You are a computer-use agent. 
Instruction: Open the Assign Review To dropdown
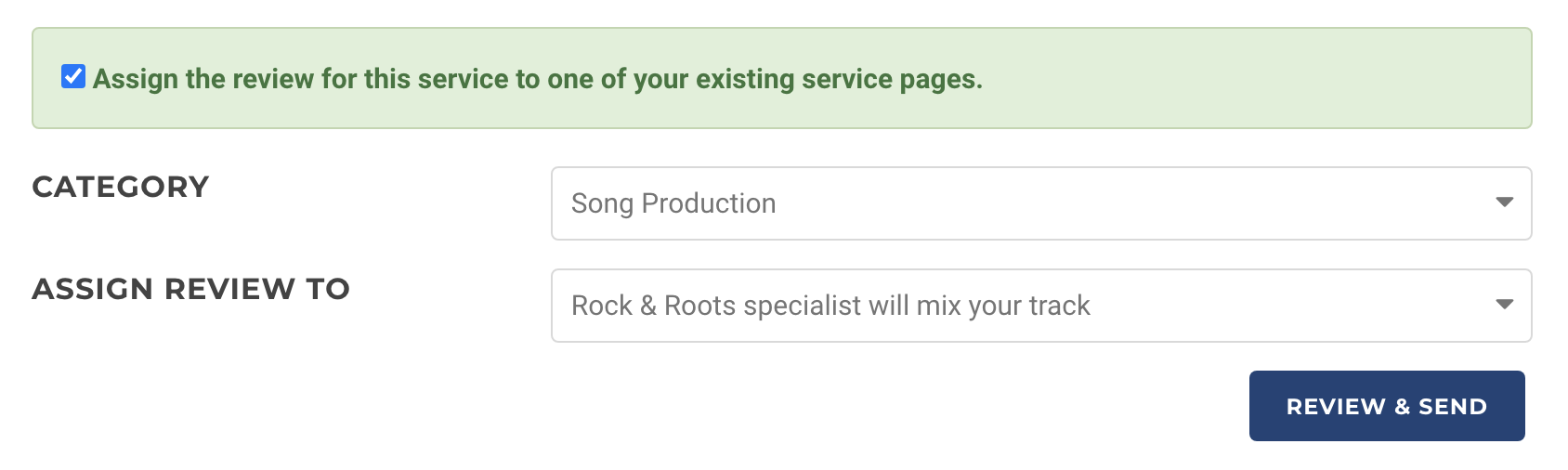[x=1040, y=306]
